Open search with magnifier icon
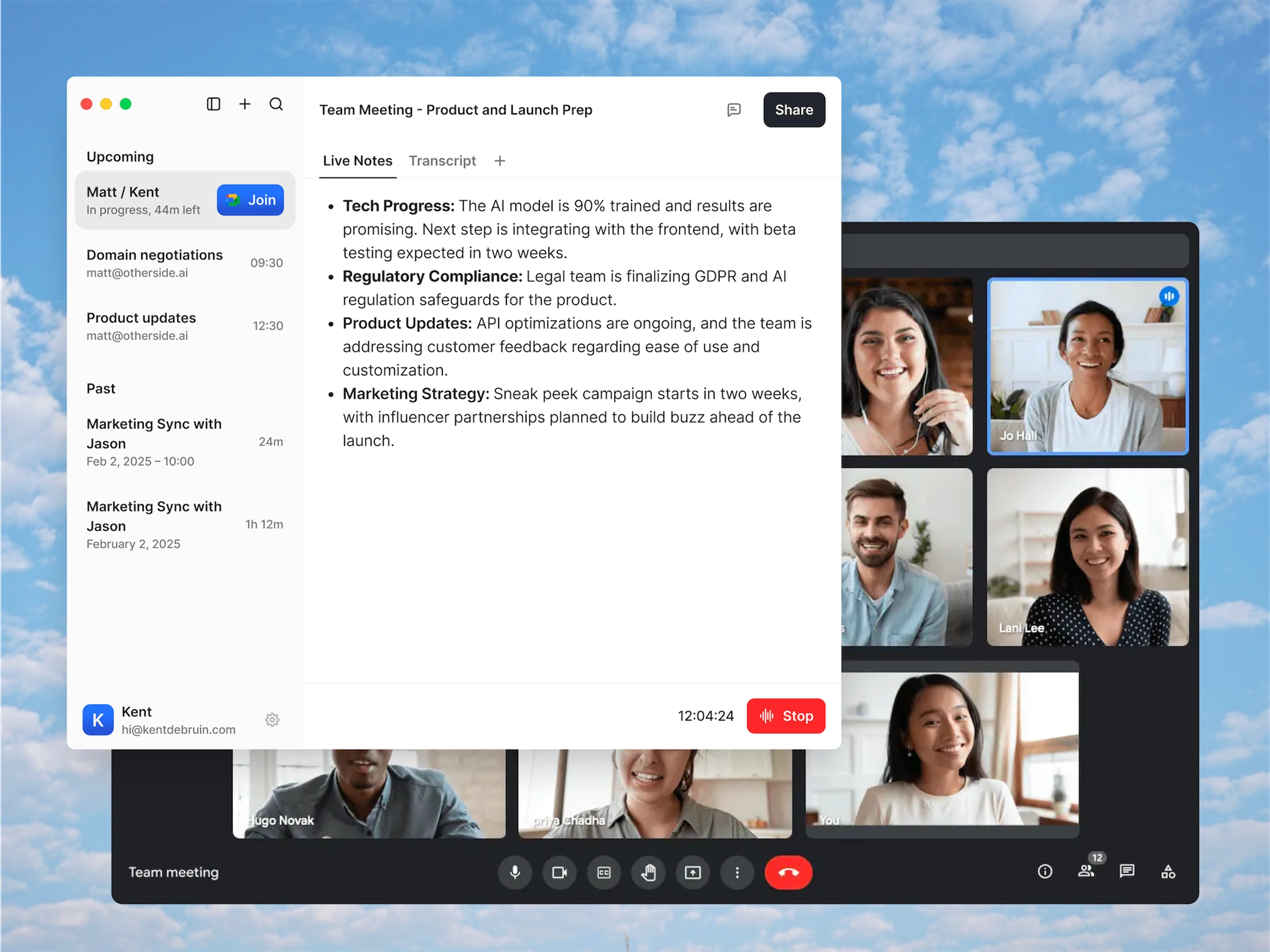The width and height of the screenshot is (1270, 952). 276,104
